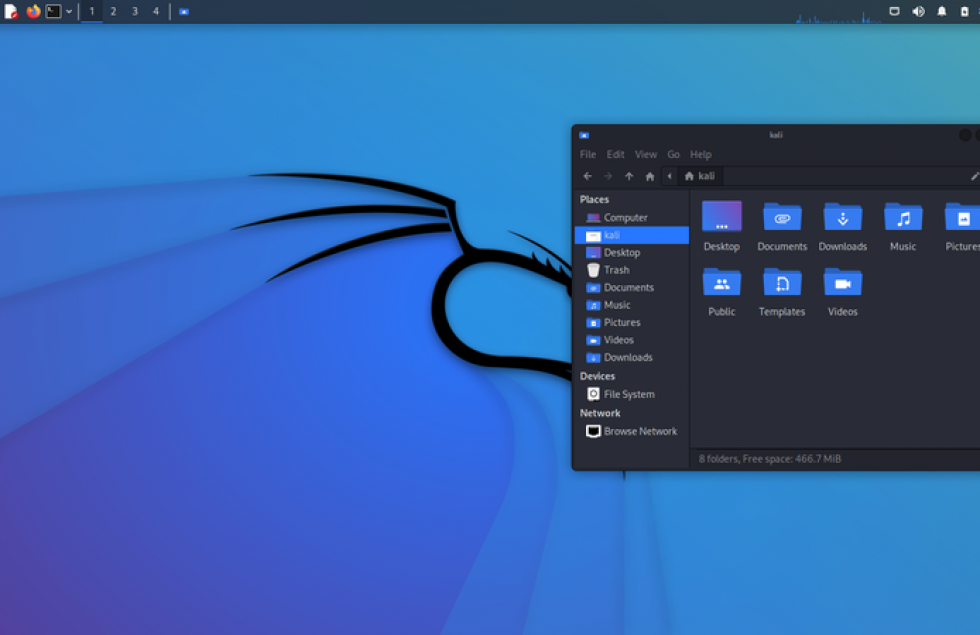Select Music in the Places sidebar
Screen dimensions: 980x635
631,305
